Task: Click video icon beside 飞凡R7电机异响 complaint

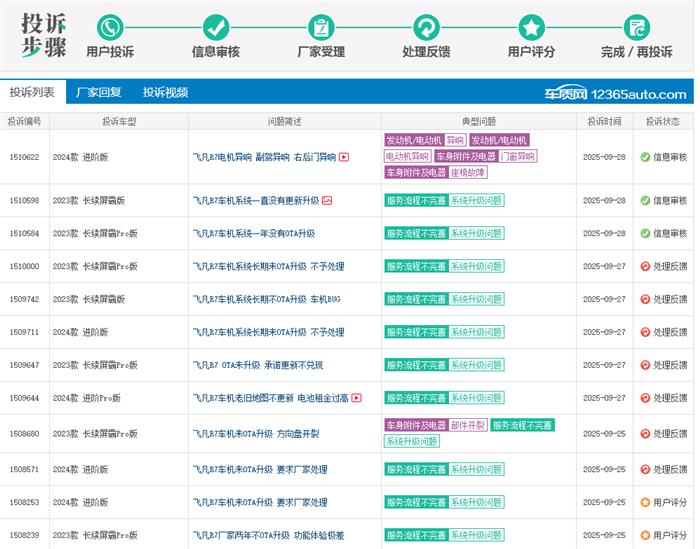Action: coord(344,157)
